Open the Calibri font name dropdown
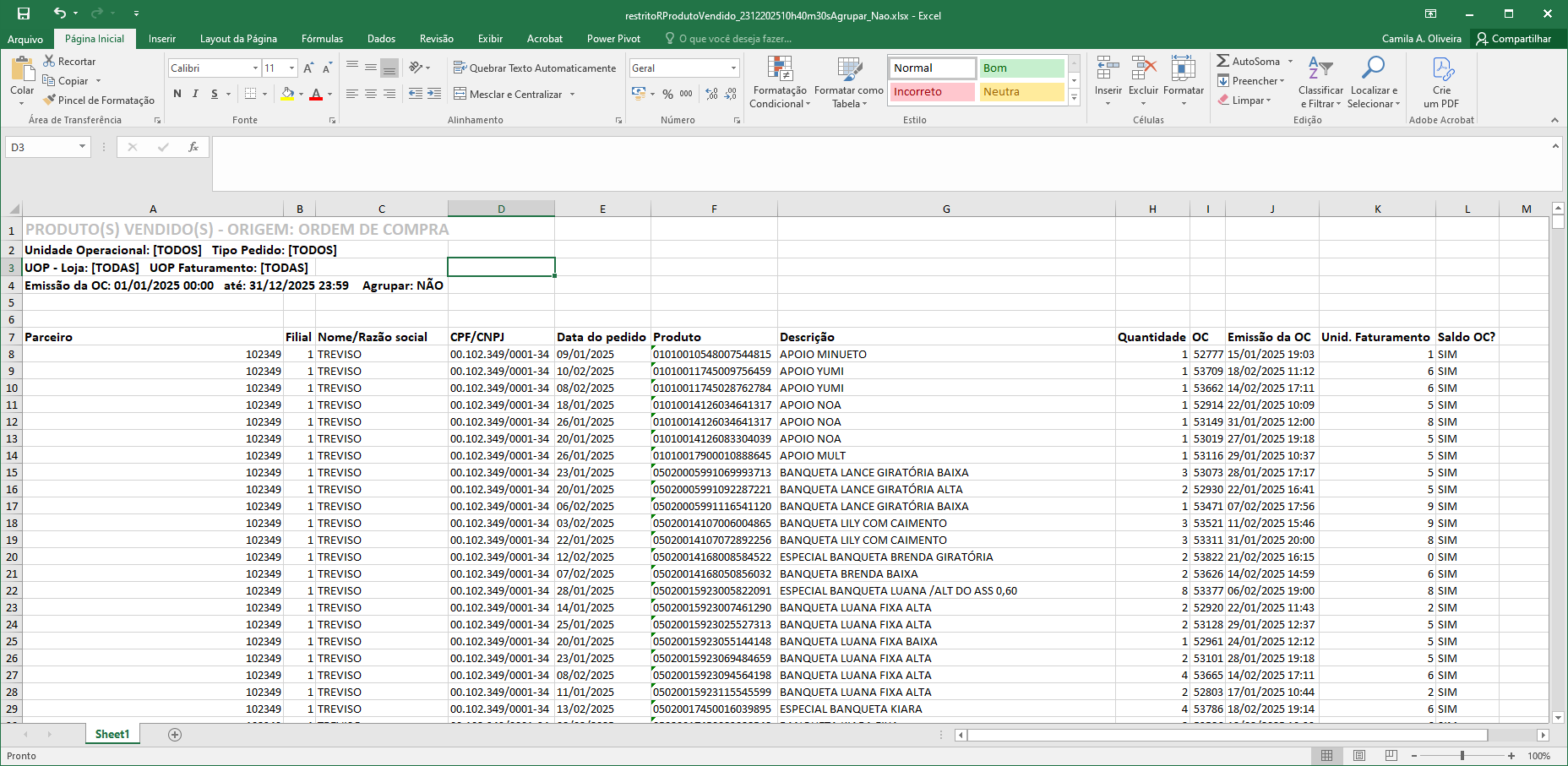 [255, 68]
